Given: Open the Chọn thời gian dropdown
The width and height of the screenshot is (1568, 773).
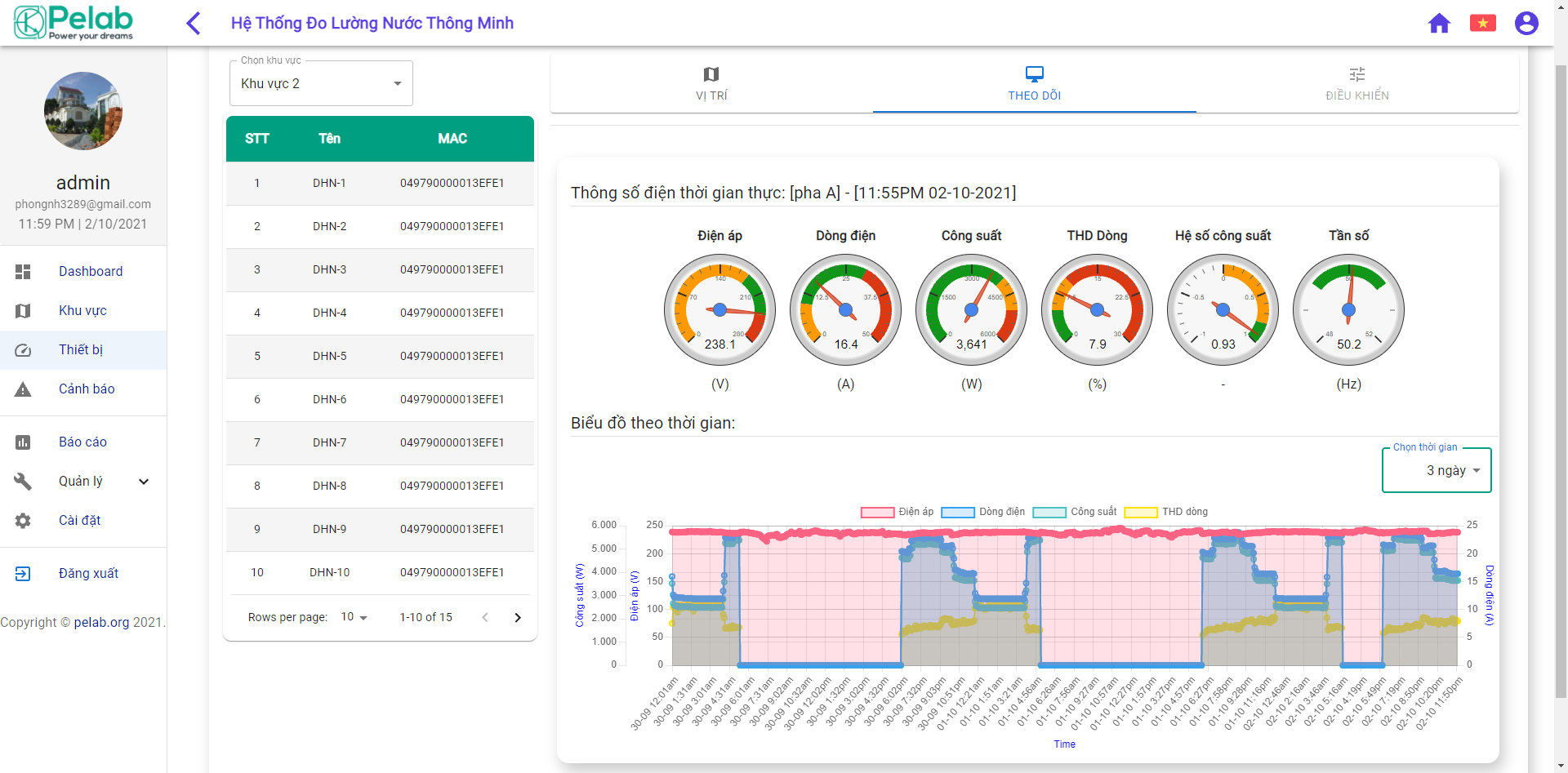Looking at the screenshot, I should [1437, 471].
